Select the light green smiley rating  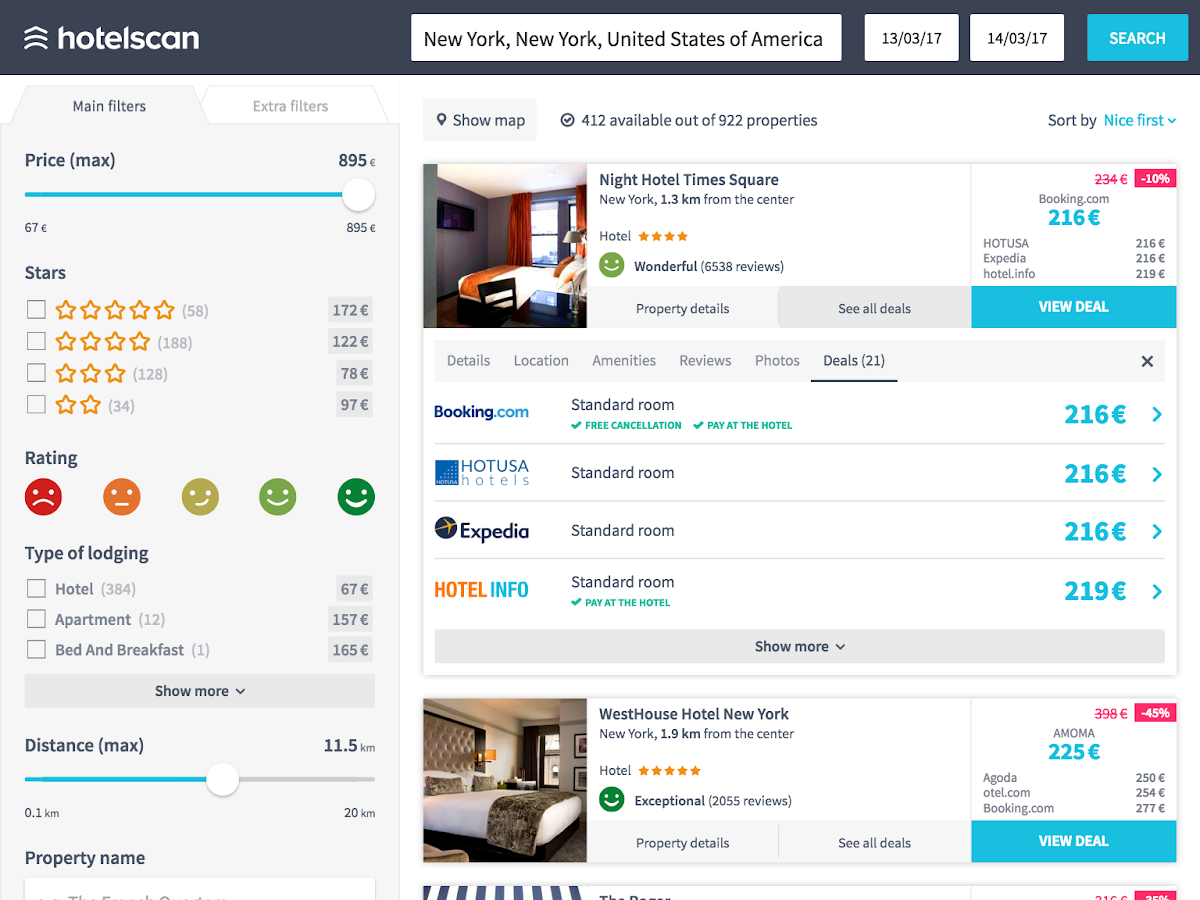[278, 497]
